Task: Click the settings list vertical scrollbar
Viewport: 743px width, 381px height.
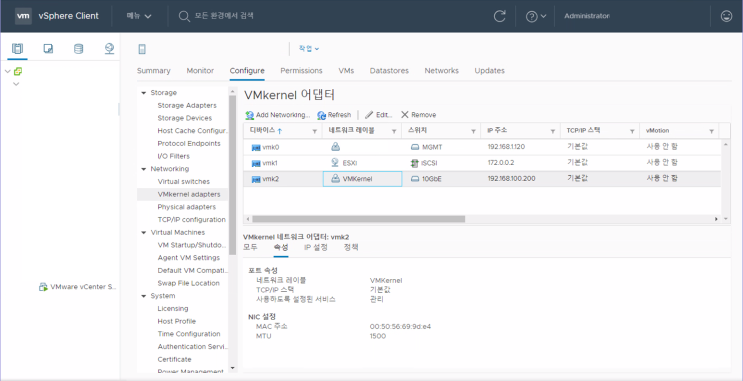Action: click(x=232, y=175)
